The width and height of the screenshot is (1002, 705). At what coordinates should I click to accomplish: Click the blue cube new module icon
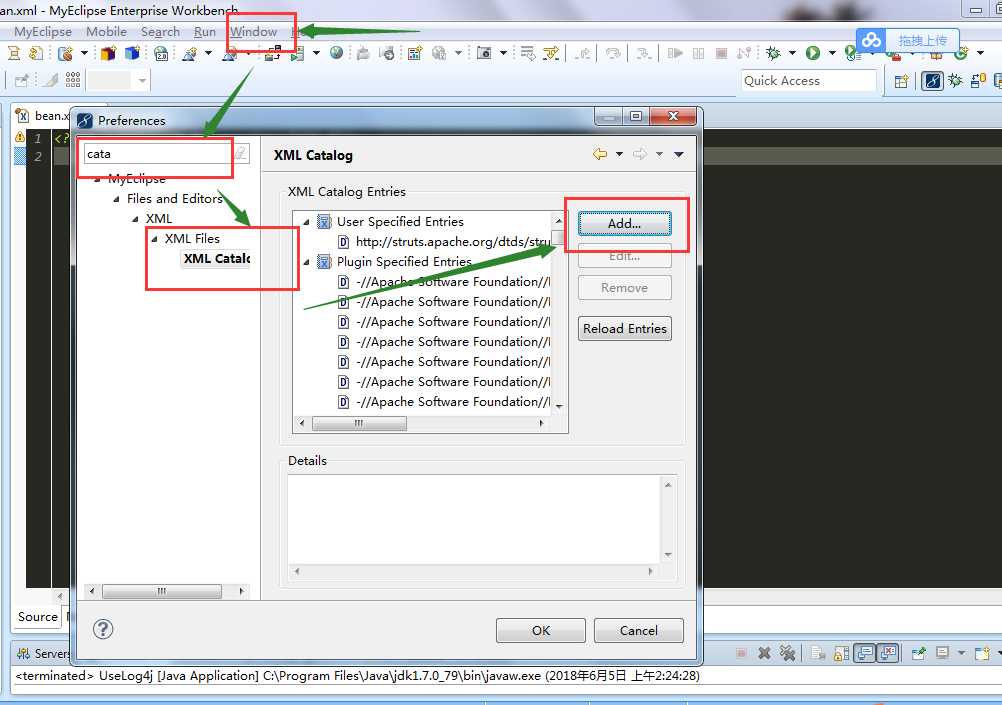(132, 53)
